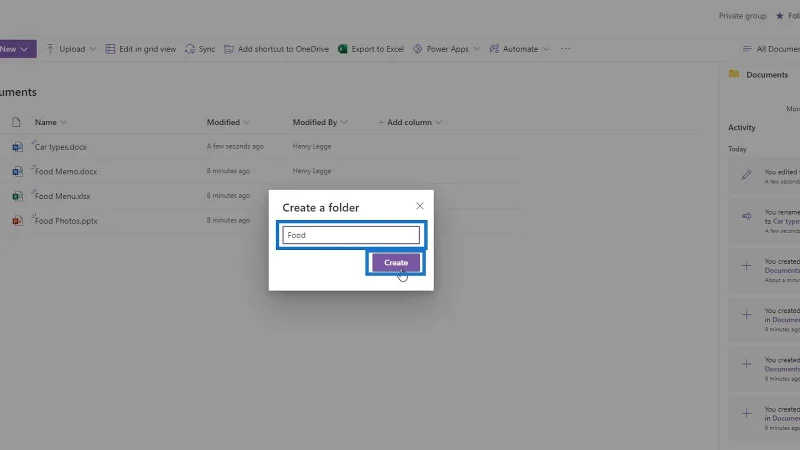Click the Today label under Activity
This screenshot has width=800, height=450.
tap(737, 149)
